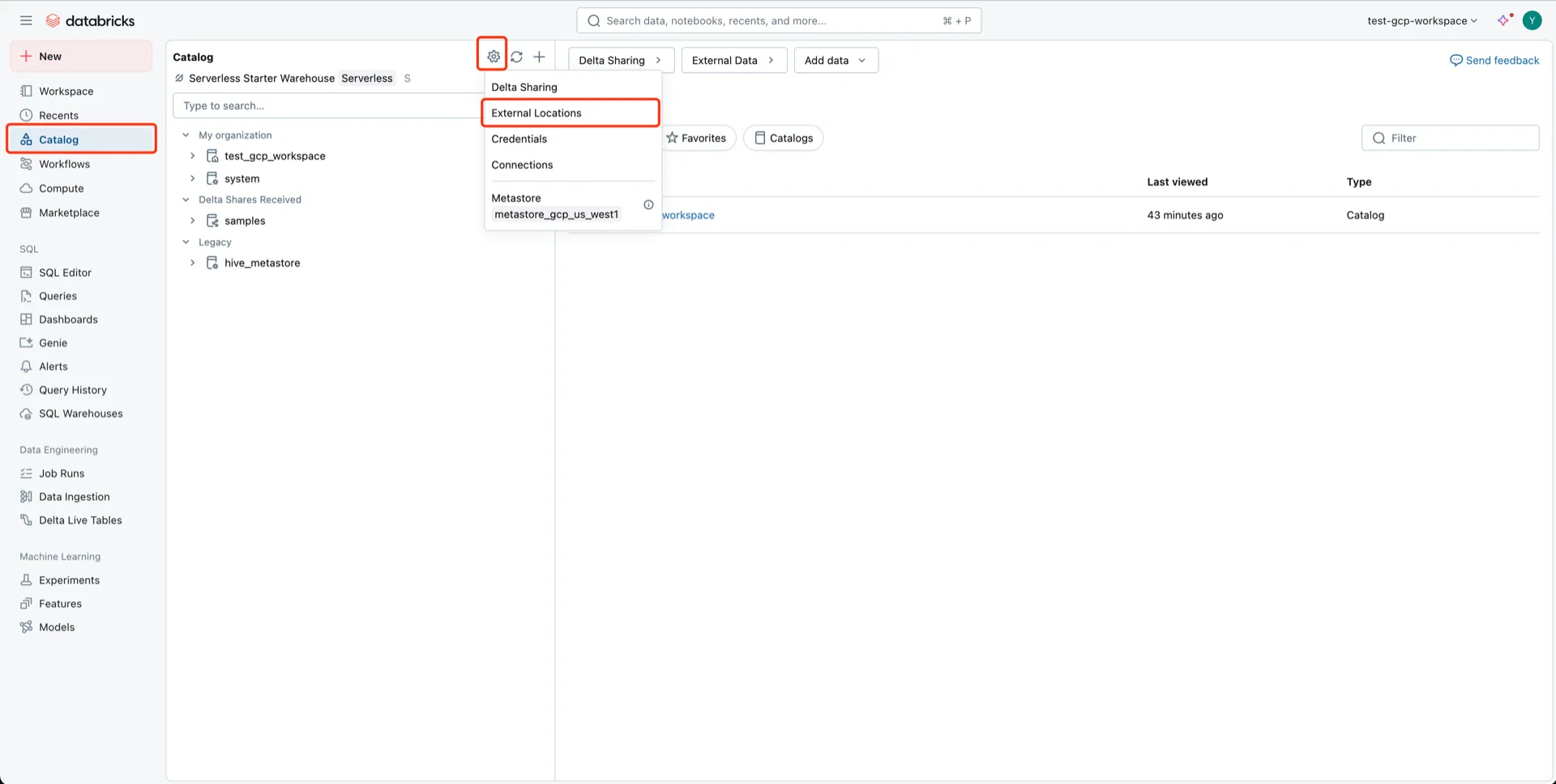Open the test-gcp-workspace switcher dropdown
The image size is (1556, 784).
(x=1421, y=21)
